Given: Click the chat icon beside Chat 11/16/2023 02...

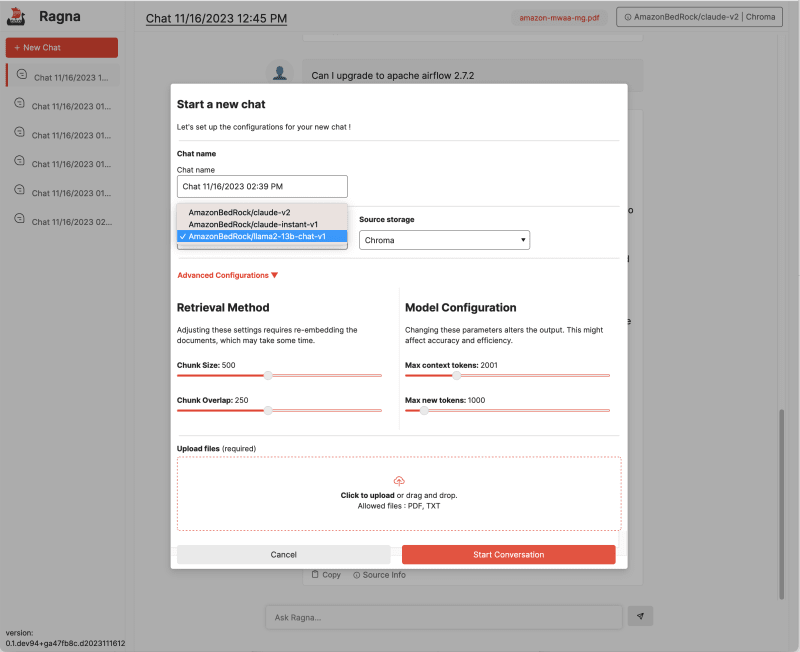Looking at the screenshot, I should pos(19,218).
